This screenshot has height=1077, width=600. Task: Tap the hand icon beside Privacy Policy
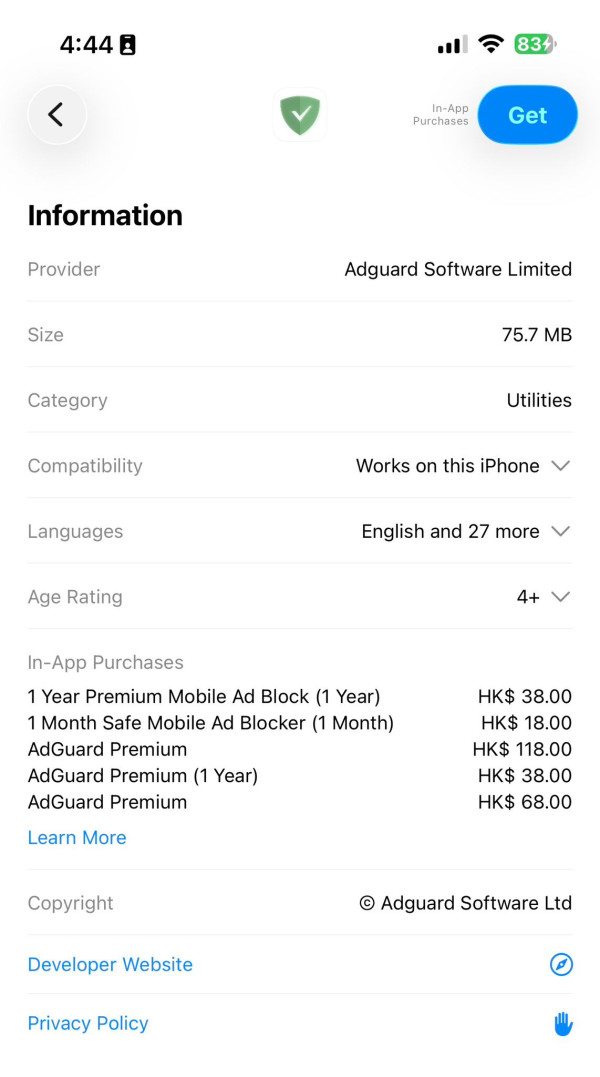(x=563, y=1023)
